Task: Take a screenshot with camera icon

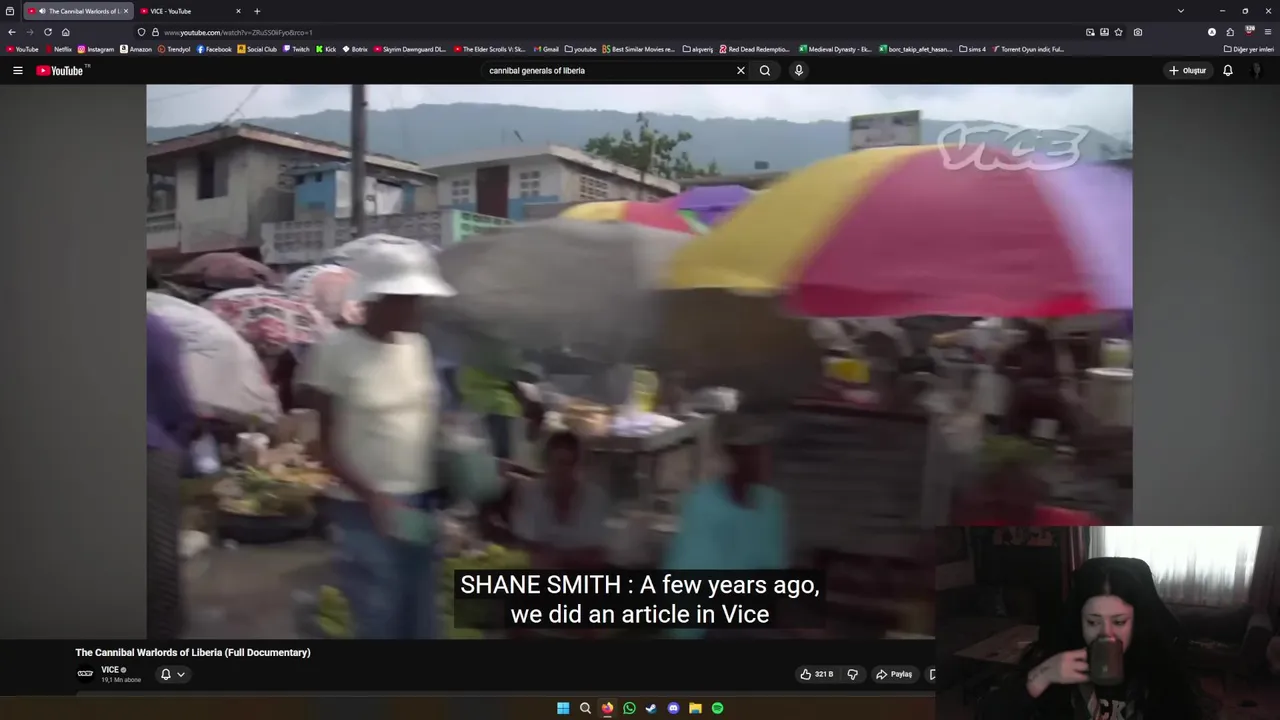Action: (1138, 32)
